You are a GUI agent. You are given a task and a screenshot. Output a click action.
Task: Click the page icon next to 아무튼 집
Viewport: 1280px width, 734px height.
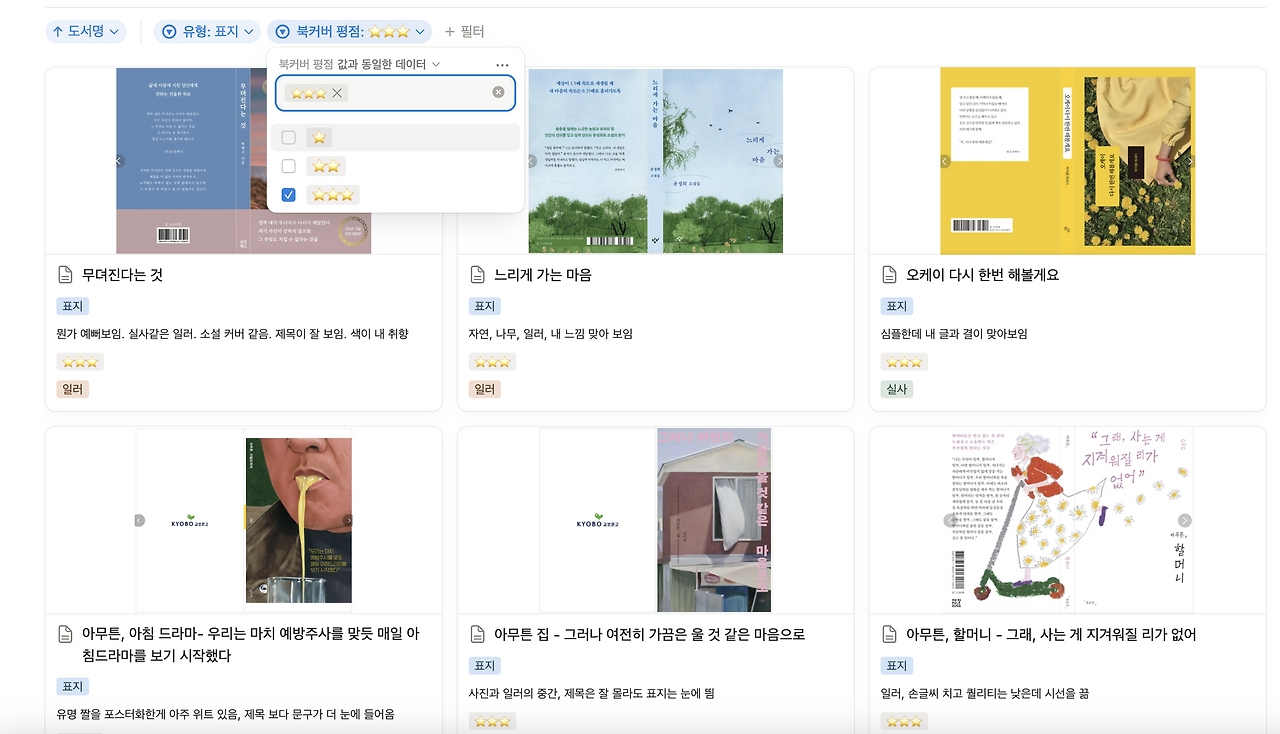coord(477,634)
